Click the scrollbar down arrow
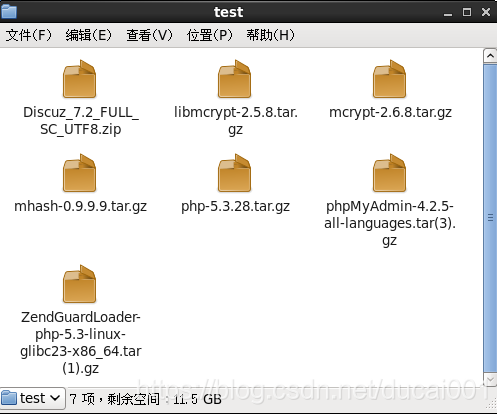The width and height of the screenshot is (497, 414). click(490, 379)
